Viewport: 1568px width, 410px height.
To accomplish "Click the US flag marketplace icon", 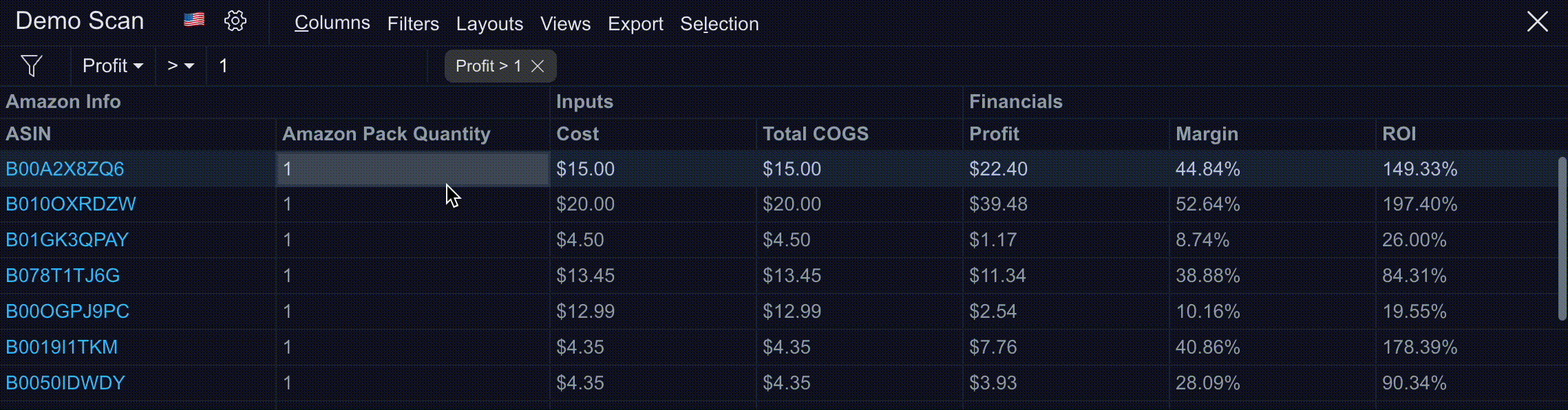I will click(194, 20).
